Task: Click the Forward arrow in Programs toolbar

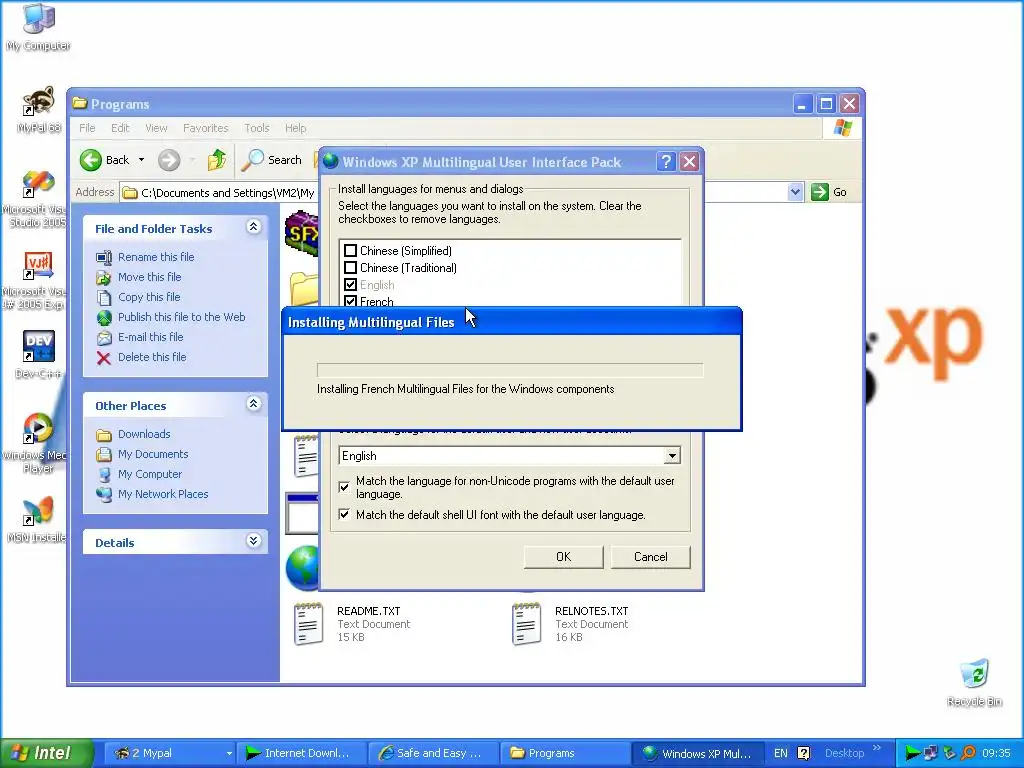Action: (169, 160)
